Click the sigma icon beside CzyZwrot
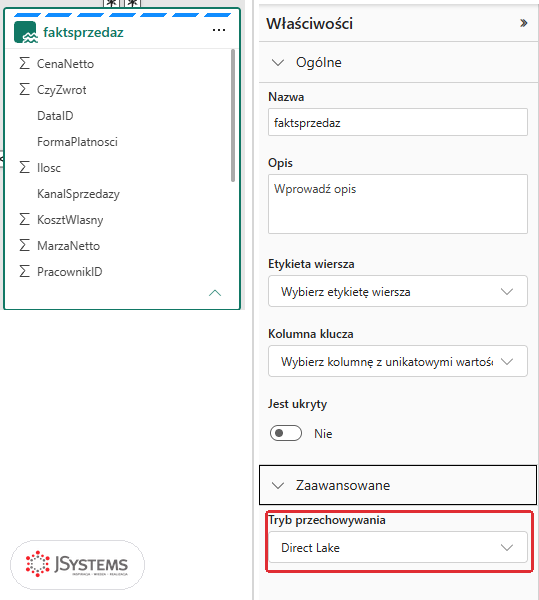The height and width of the screenshot is (600, 539). tap(24, 89)
